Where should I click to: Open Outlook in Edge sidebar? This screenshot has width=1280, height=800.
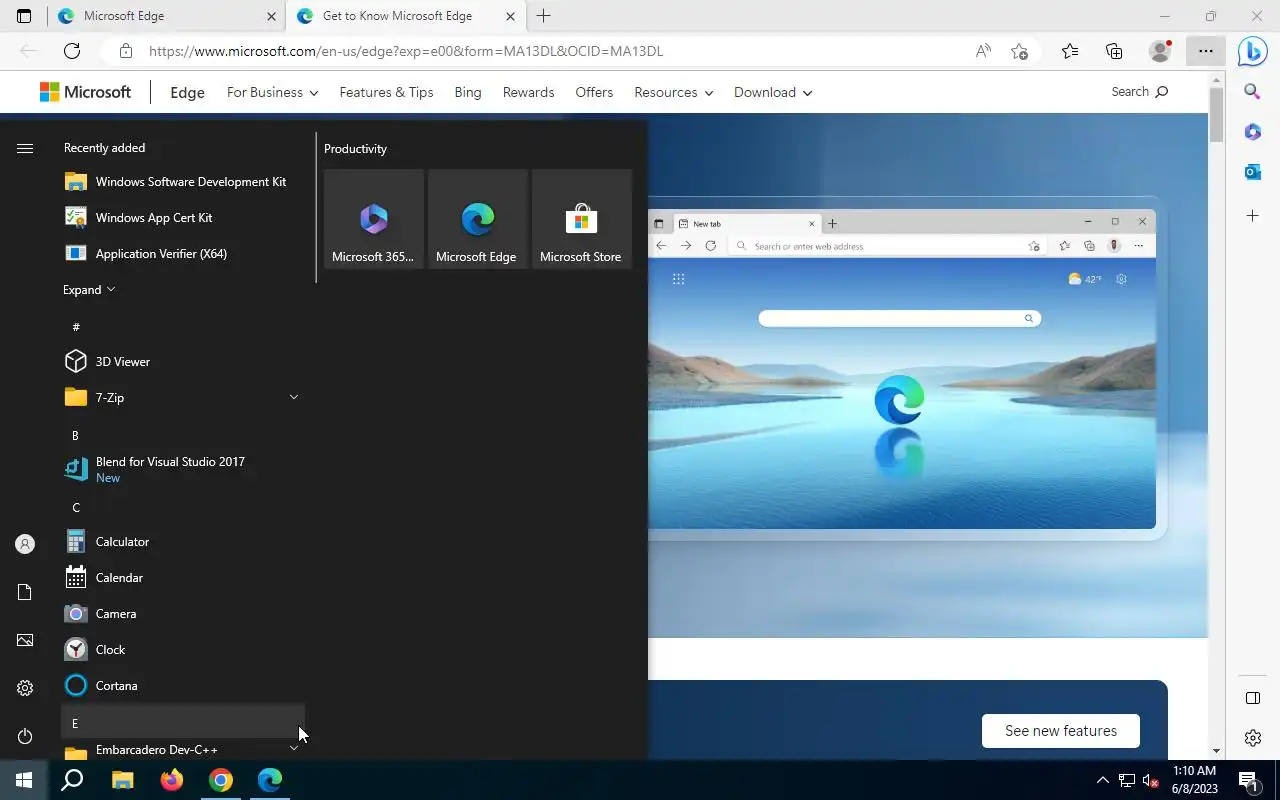1252,172
